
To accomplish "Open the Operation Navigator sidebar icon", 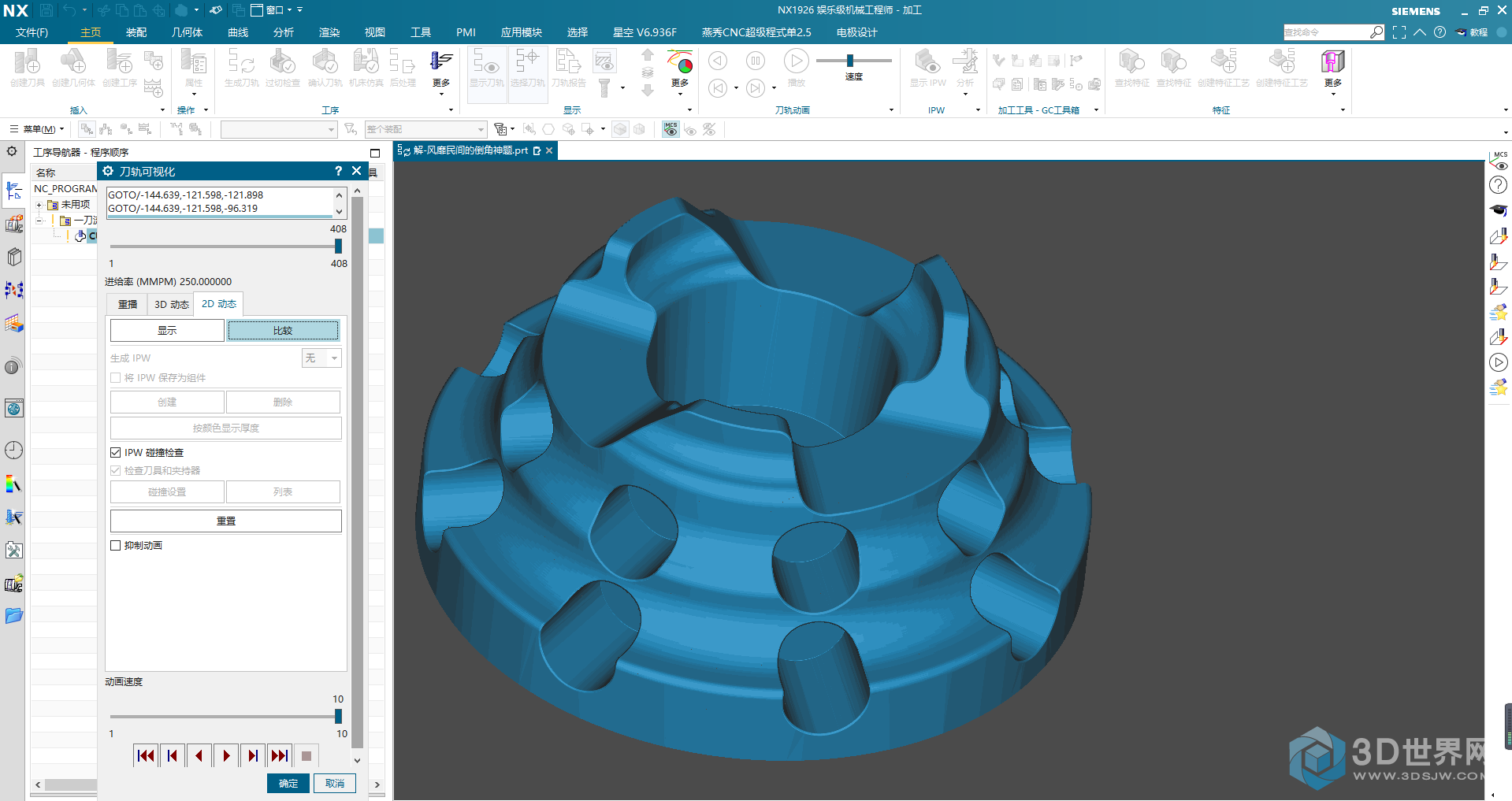I will point(14,191).
